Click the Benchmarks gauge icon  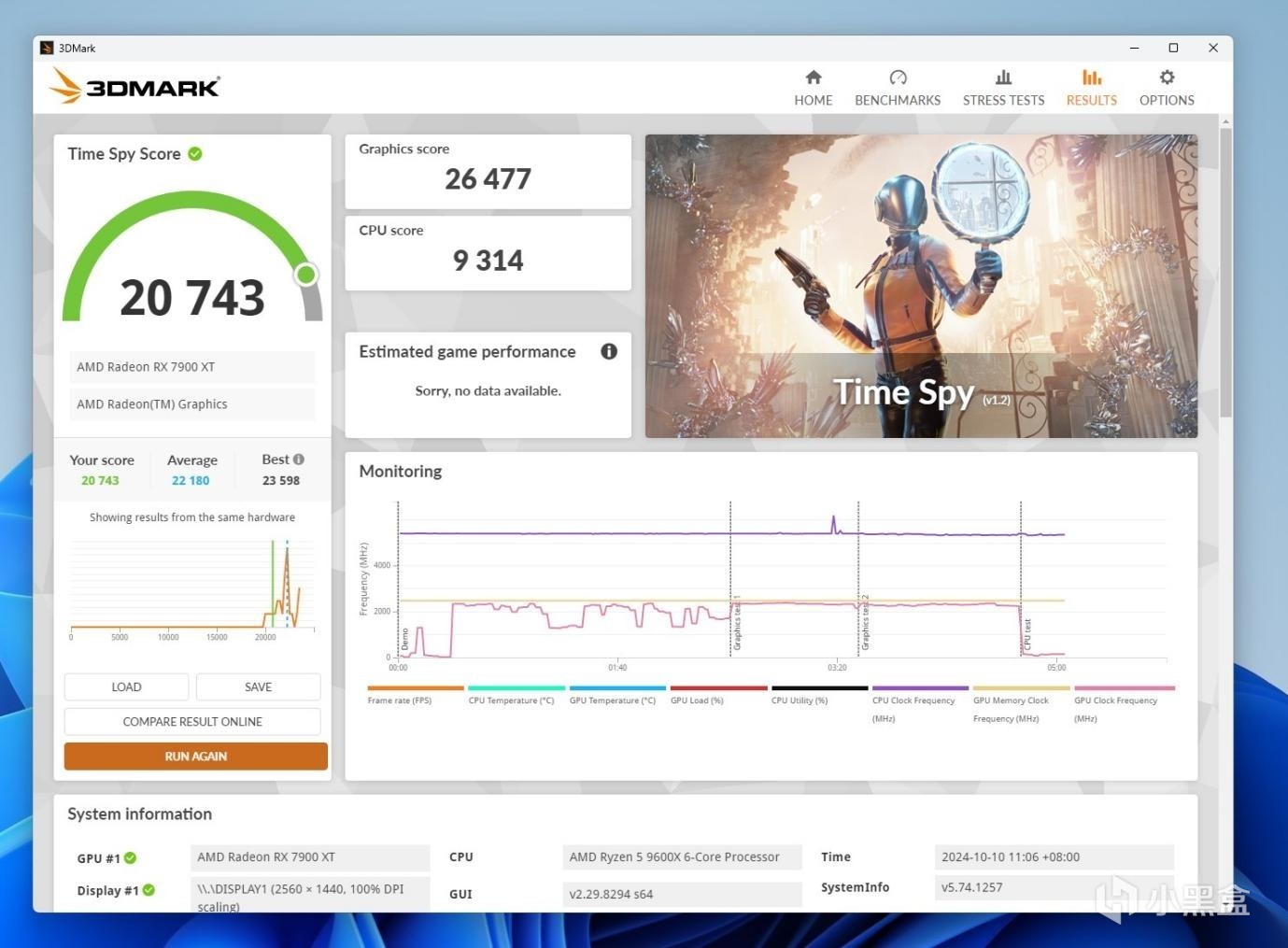[898, 78]
